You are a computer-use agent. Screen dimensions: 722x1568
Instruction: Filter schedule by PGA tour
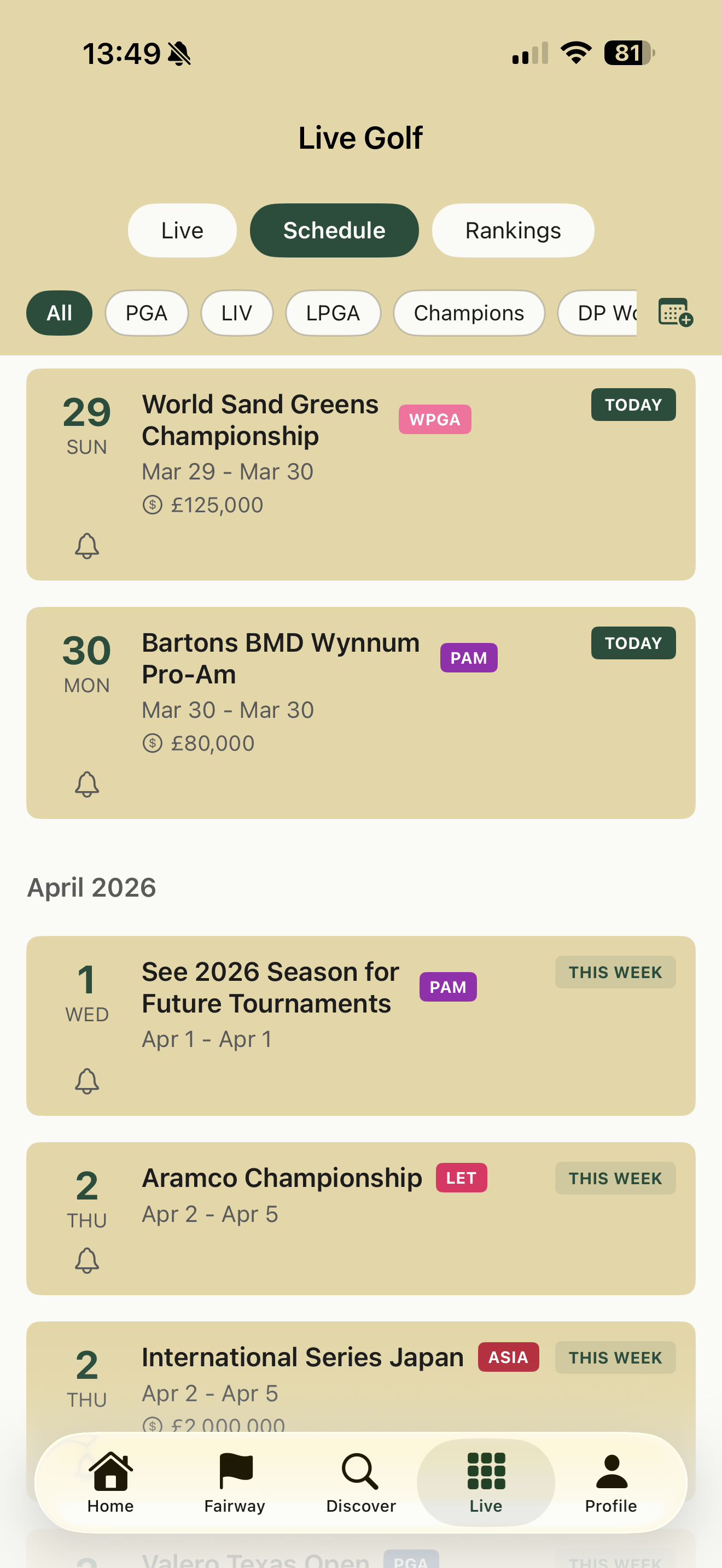click(147, 313)
